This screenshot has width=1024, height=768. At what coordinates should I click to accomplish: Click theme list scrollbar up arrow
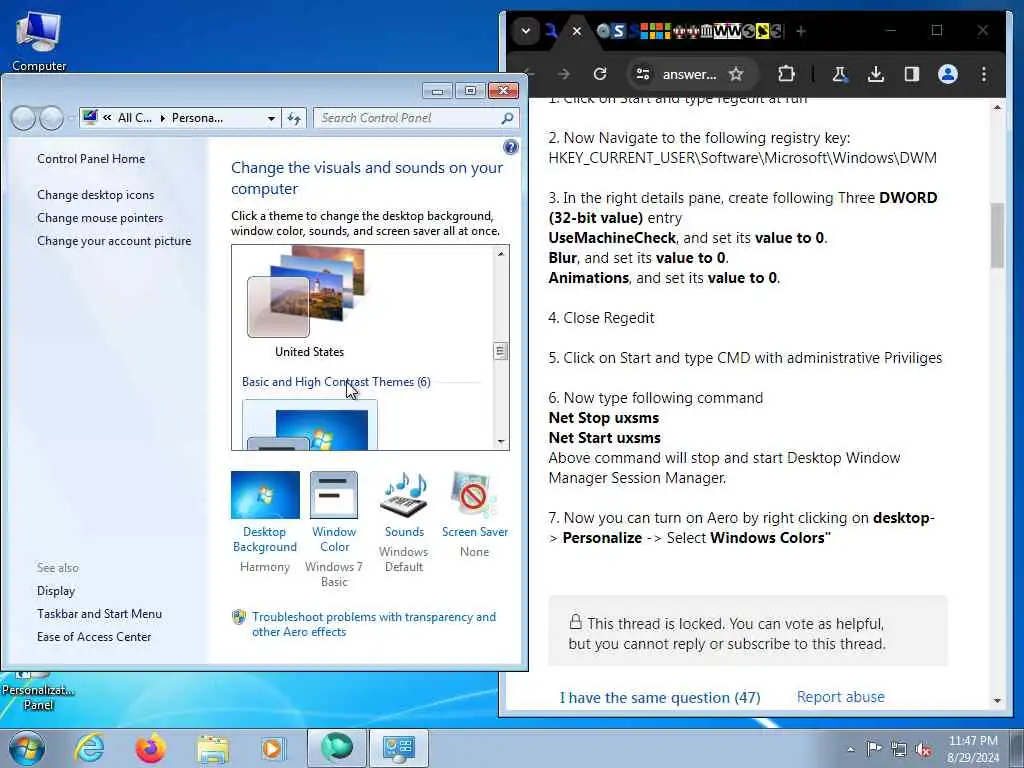coord(501,253)
